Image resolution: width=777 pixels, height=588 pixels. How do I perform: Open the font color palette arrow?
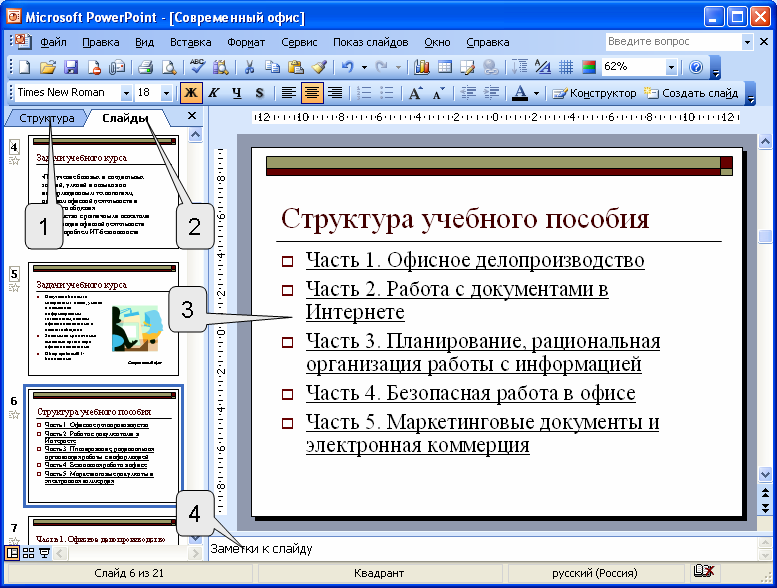pyautogui.click(x=536, y=93)
